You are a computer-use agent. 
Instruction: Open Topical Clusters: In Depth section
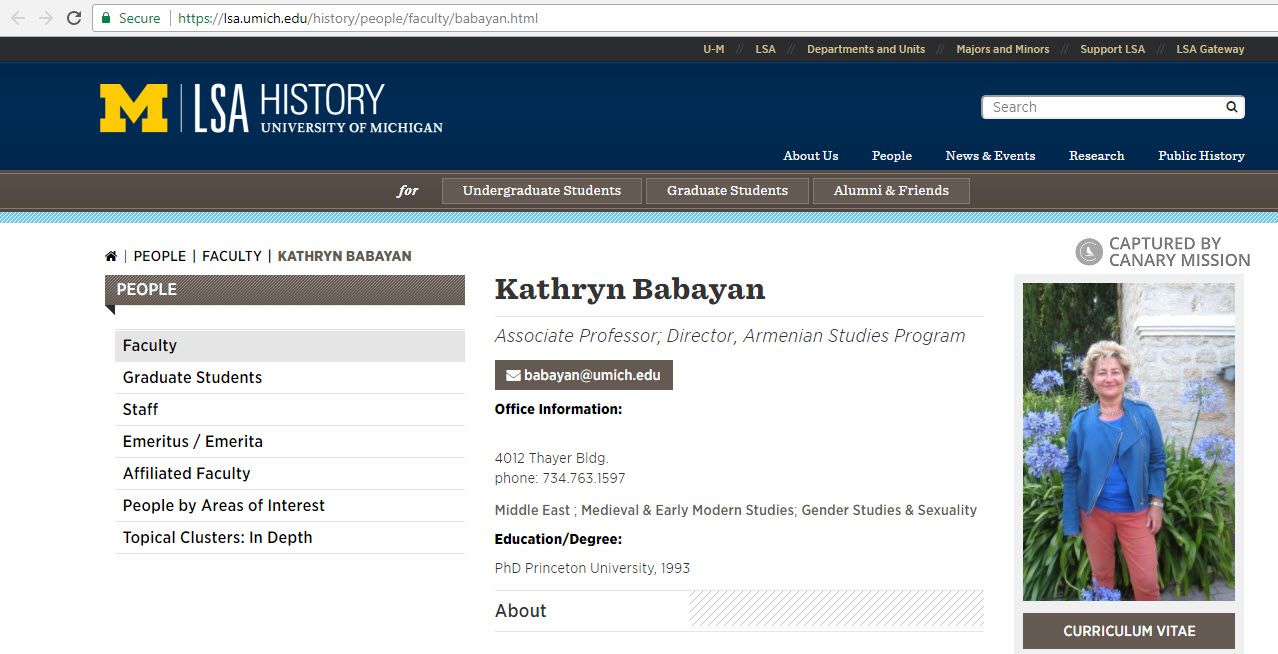coord(217,537)
